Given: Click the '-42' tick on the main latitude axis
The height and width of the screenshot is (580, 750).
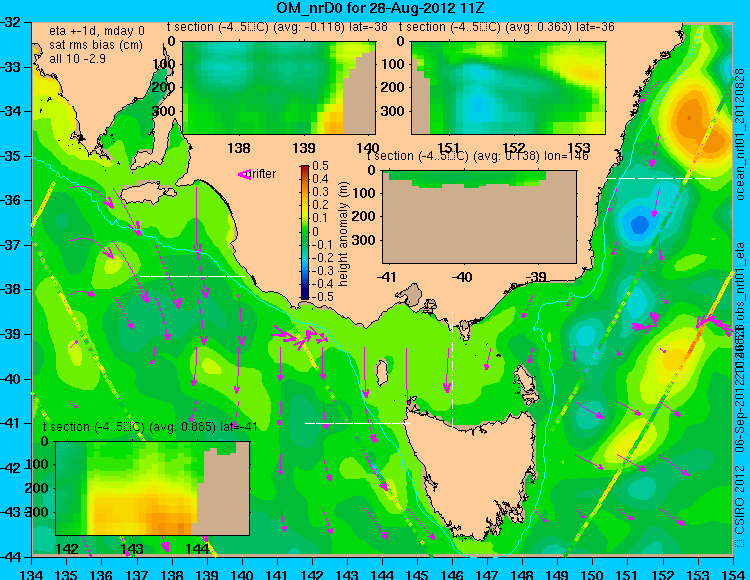Looking at the screenshot, I should coord(11,468).
